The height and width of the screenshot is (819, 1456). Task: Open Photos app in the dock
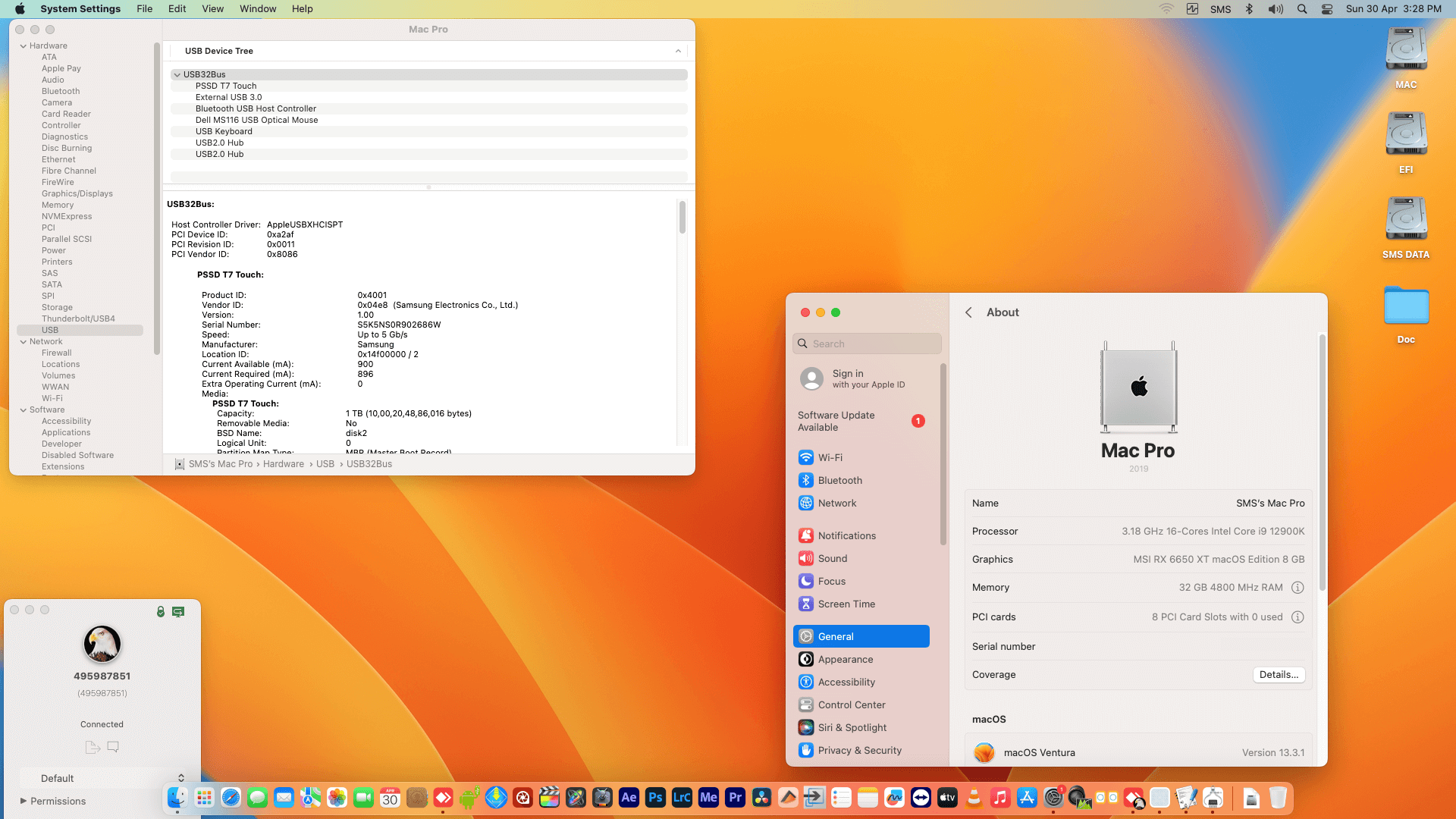click(337, 798)
